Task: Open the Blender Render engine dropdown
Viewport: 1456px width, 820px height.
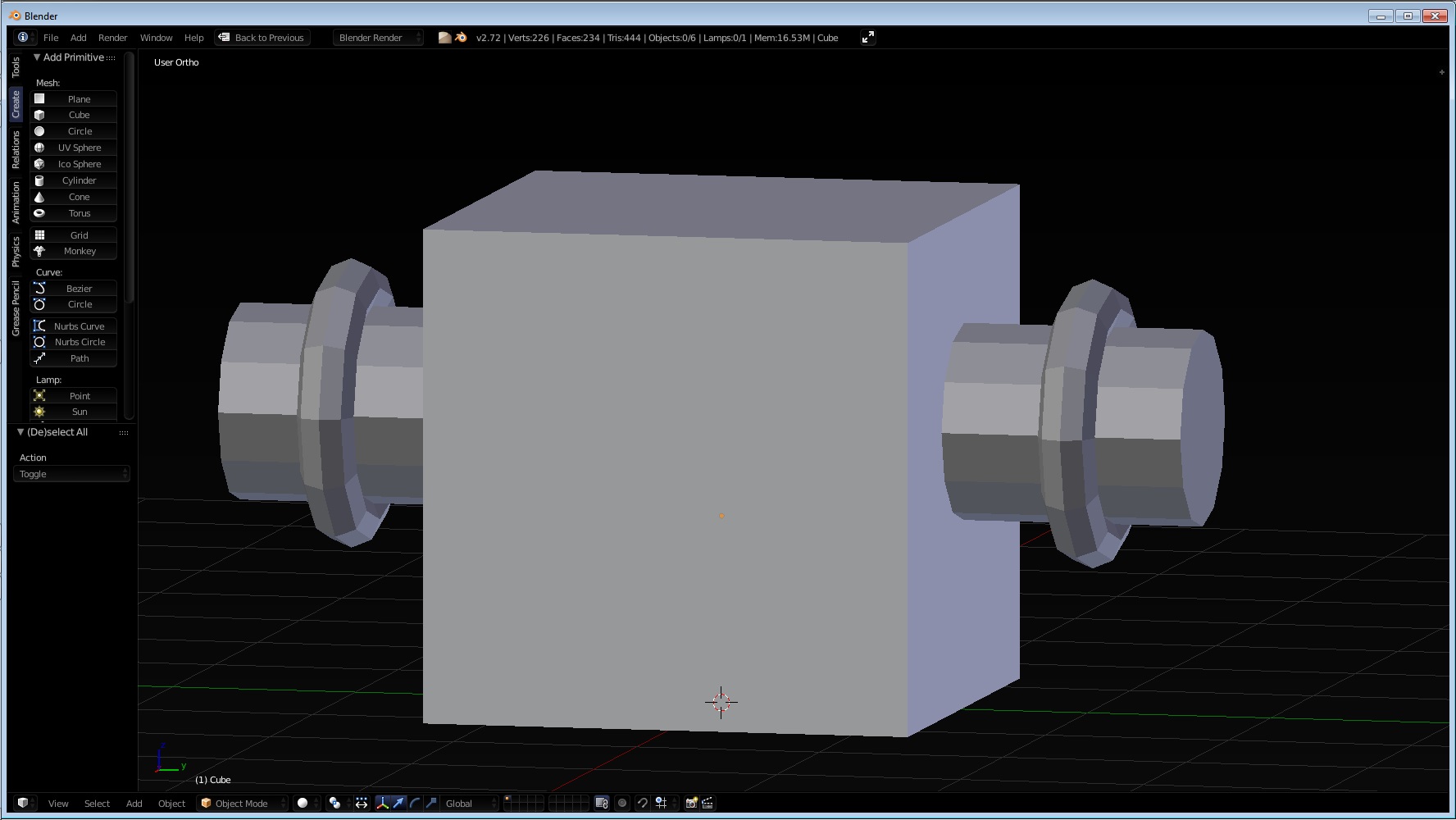Action: (378, 38)
